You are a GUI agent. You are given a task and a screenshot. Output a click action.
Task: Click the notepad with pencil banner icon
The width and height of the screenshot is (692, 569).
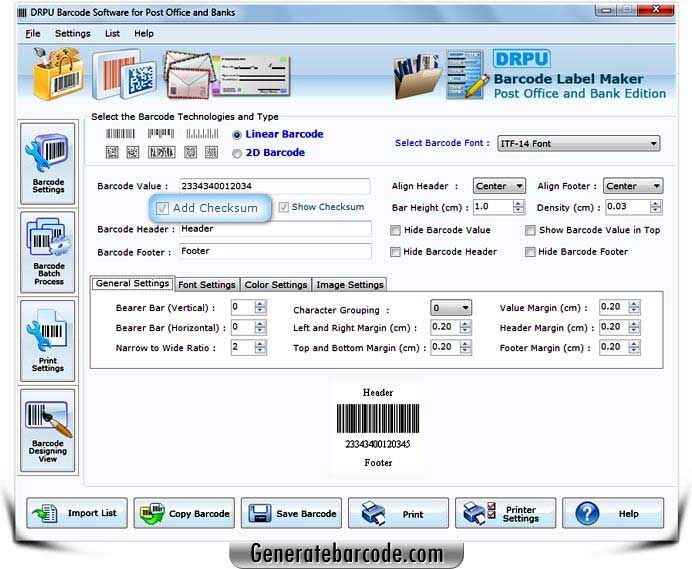click(x=467, y=74)
